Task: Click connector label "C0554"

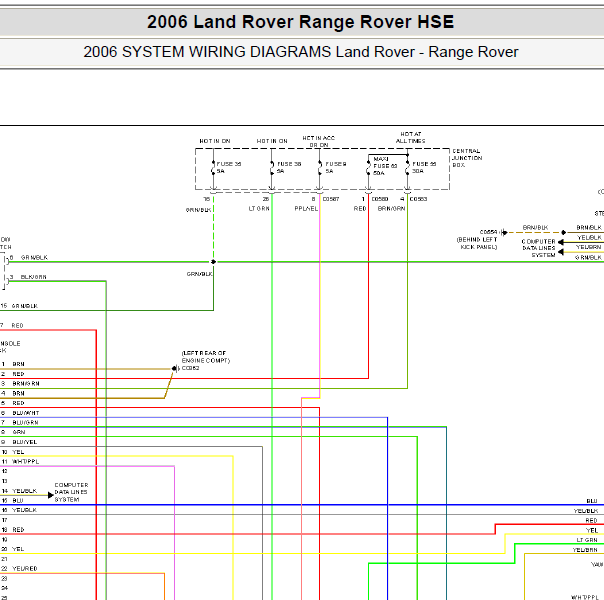Action: [x=488, y=232]
